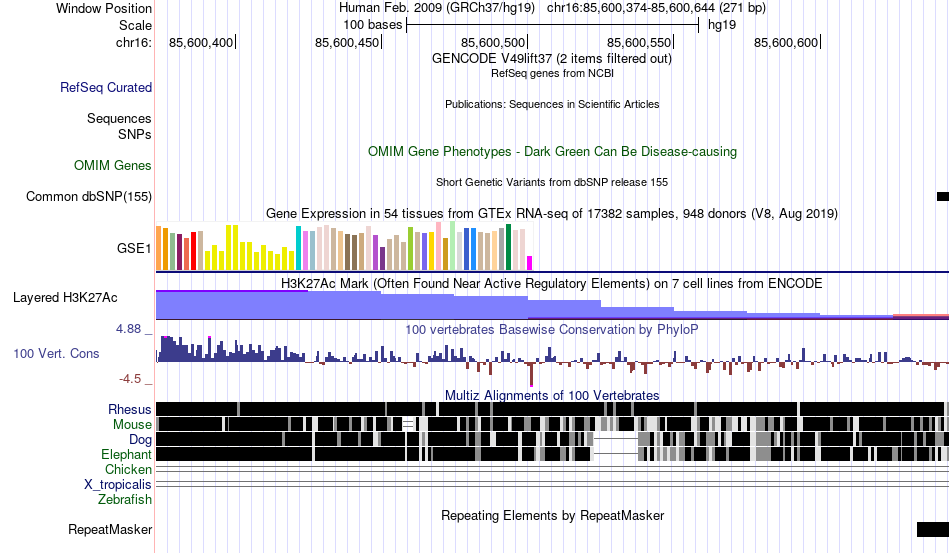Click the 85,600,450 position on the ruler
The width and height of the screenshot is (950, 553).
click(x=347, y=42)
